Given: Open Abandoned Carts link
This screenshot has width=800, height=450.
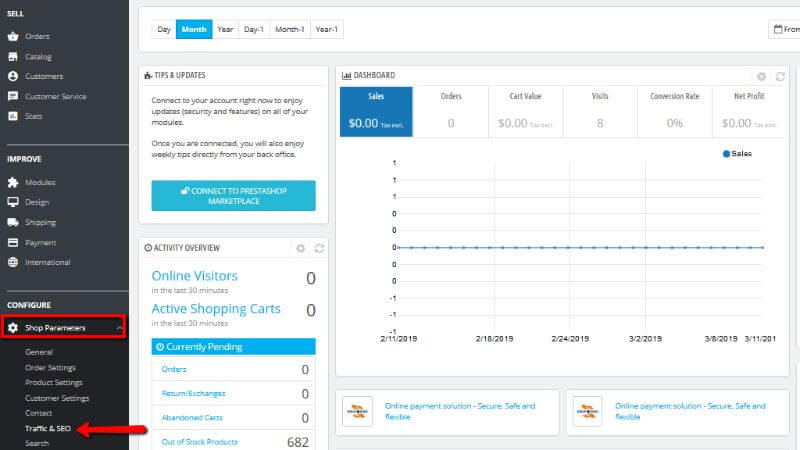Looking at the screenshot, I should tap(192, 417).
